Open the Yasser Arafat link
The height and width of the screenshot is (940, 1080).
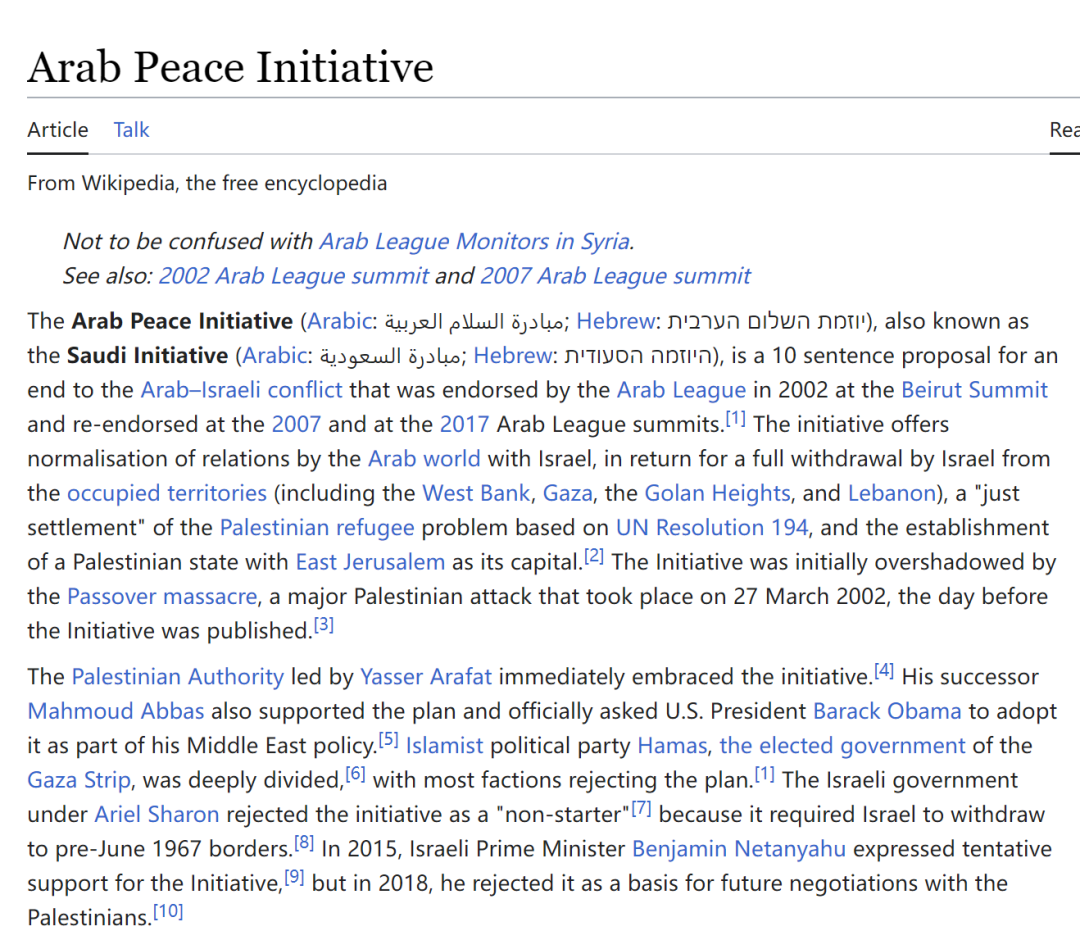pos(426,677)
